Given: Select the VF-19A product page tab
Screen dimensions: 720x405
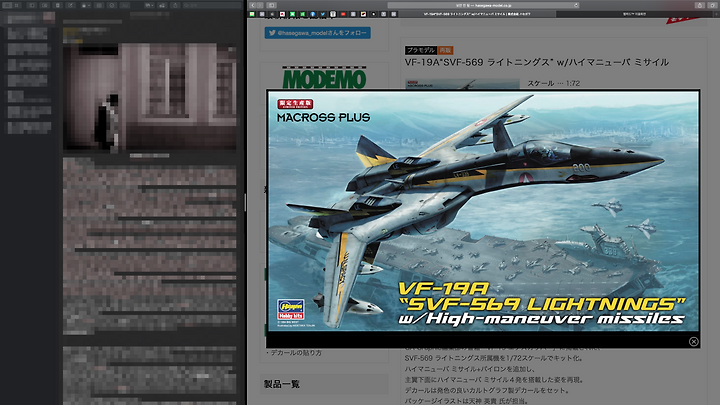Looking at the screenshot, I should click(x=477, y=14).
